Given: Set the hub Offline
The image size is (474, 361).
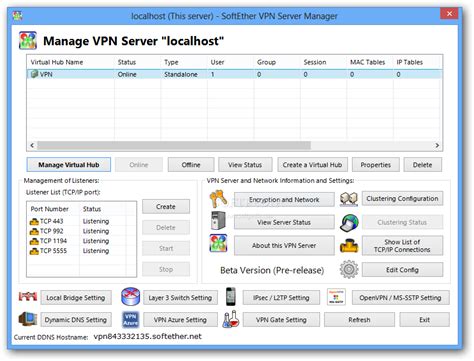Looking at the screenshot, I should pyautogui.click(x=191, y=165).
